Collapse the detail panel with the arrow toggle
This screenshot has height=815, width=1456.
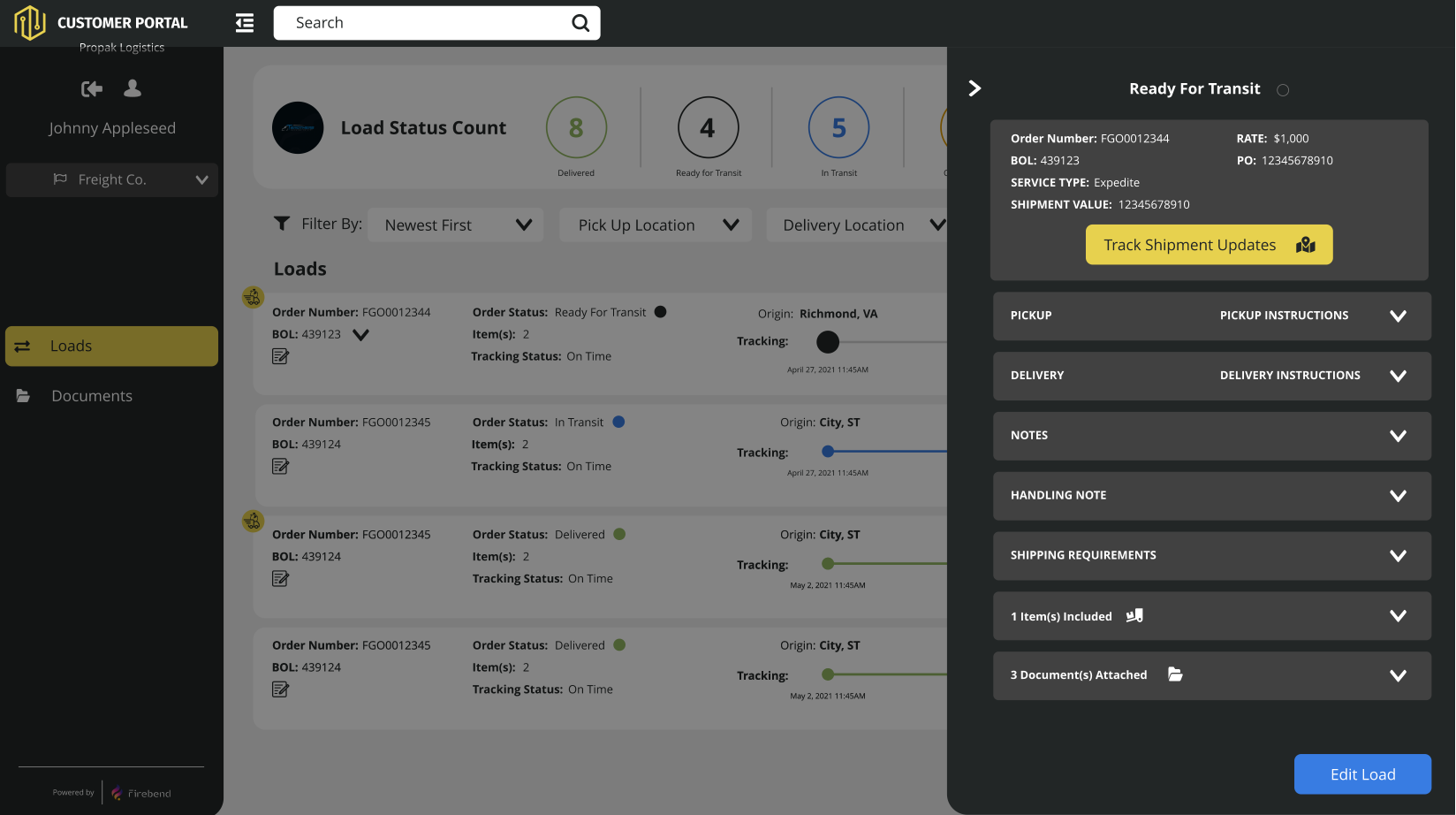pyautogui.click(x=974, y=88)
